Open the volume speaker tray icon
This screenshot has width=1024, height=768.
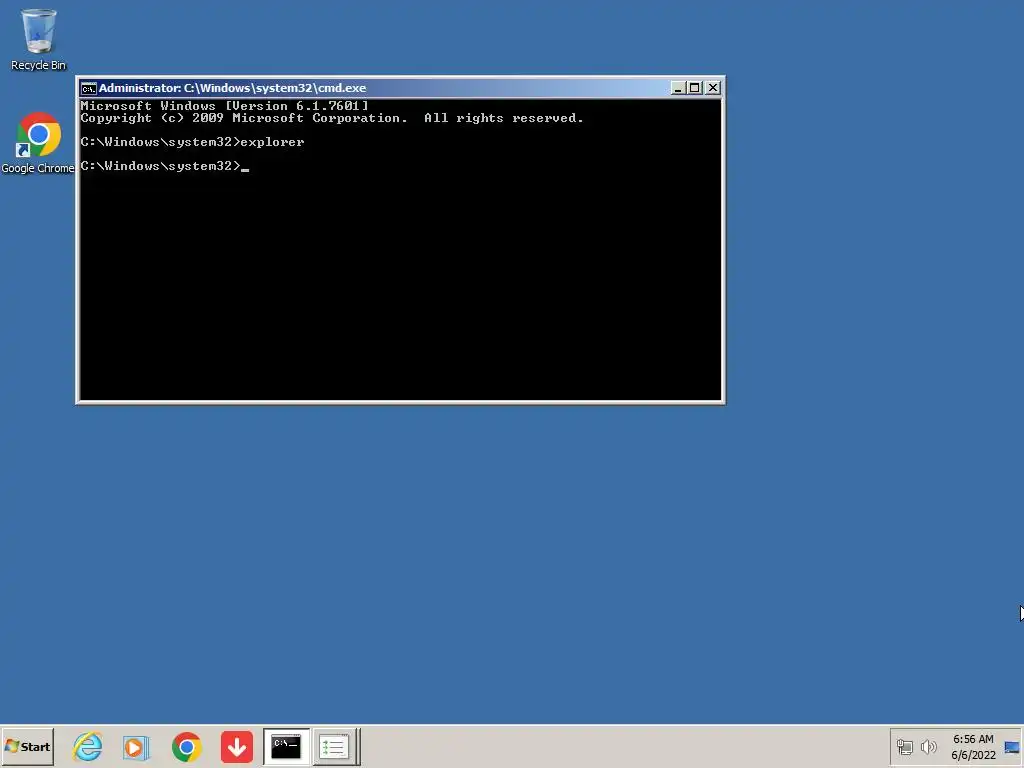click(928, 746)
